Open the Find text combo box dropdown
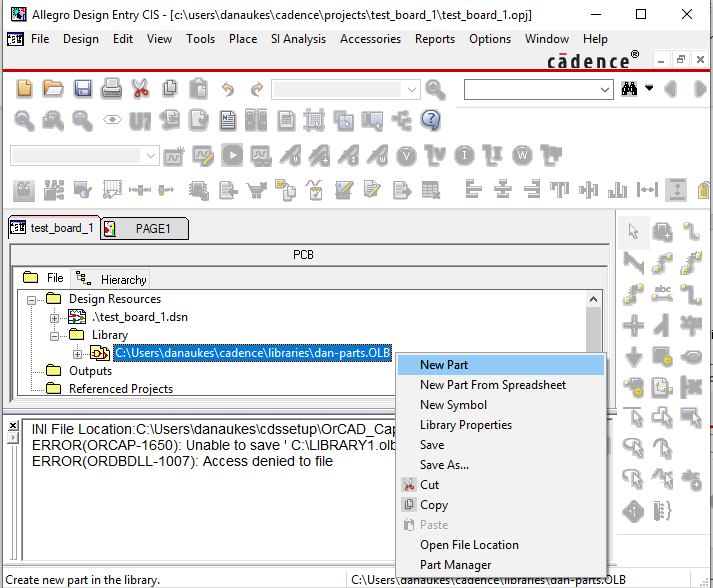 tap(604, 90)
